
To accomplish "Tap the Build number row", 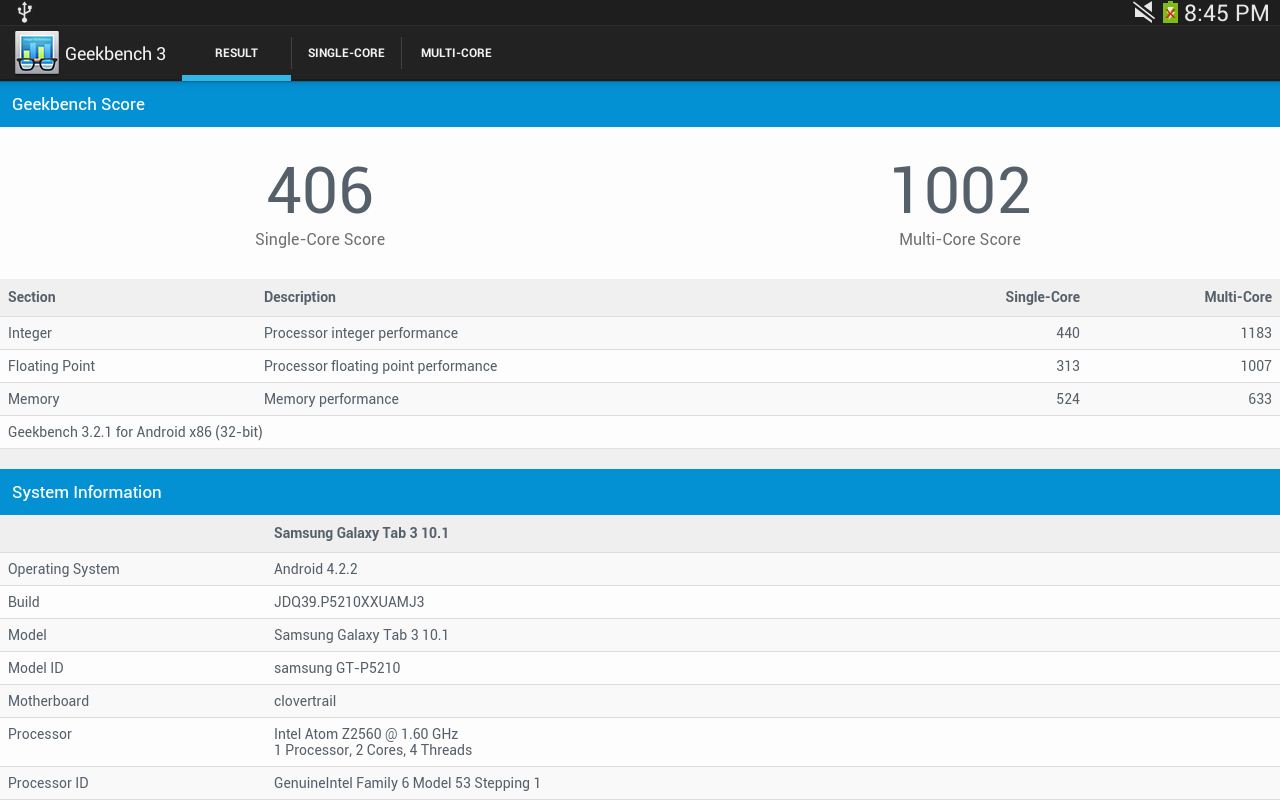I will click(640, 602).
